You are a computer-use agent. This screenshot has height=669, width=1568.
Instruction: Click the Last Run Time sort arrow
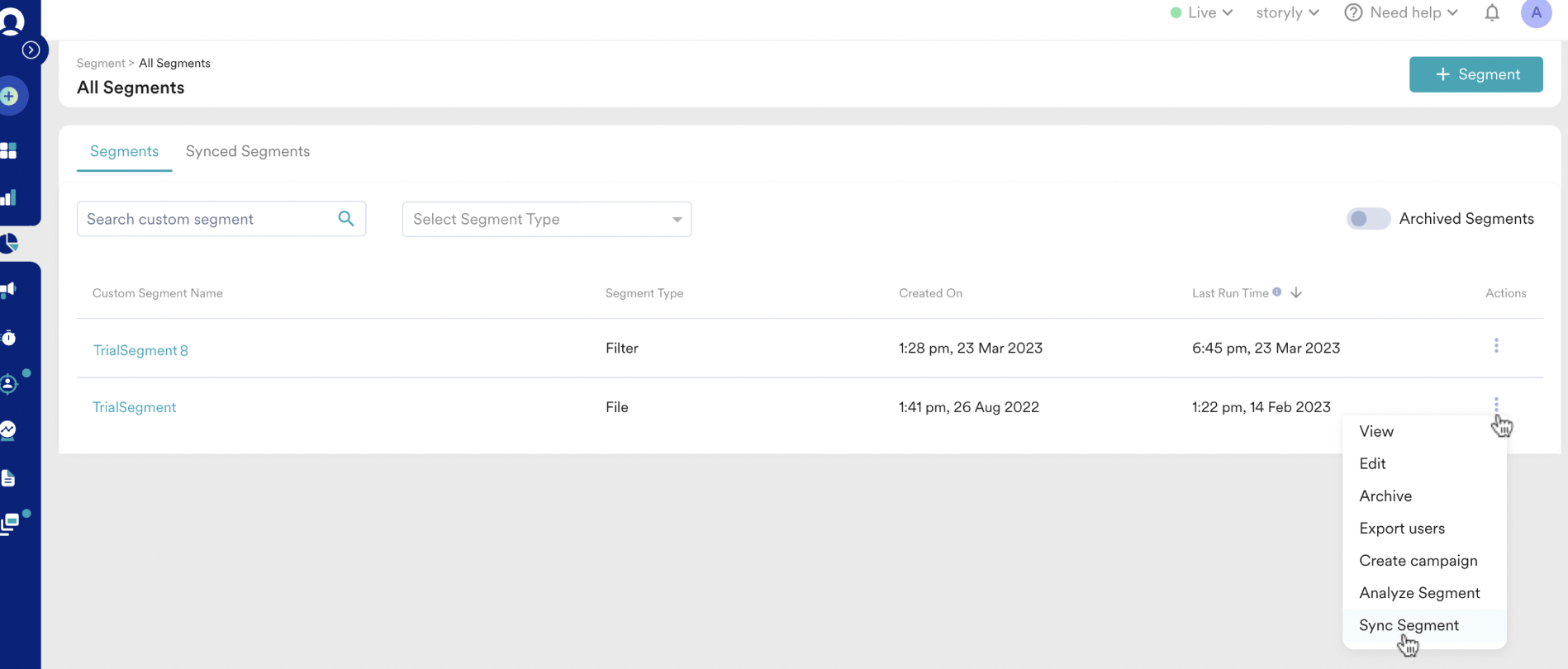click(x=1296, y=292)
